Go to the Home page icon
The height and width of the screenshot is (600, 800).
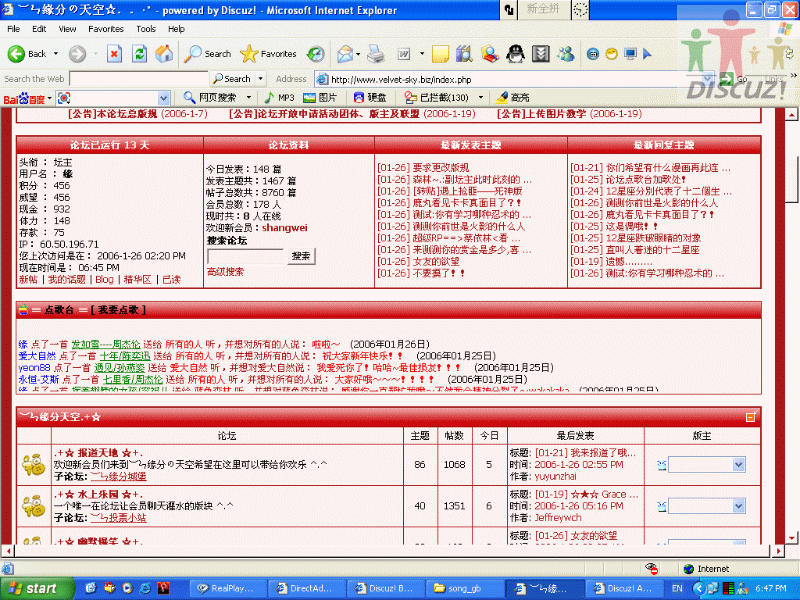(164, 54)
